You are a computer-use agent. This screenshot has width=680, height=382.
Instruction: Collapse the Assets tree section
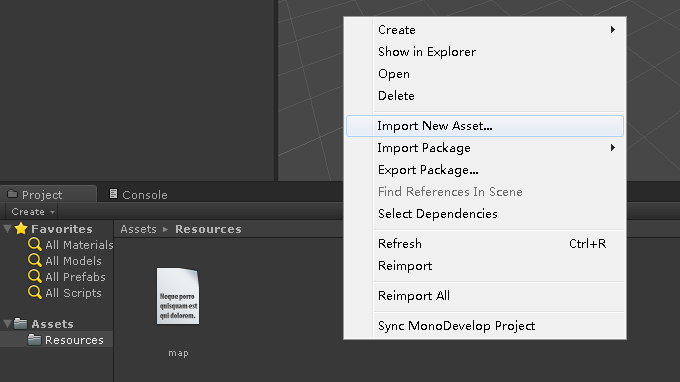[7, 323]
